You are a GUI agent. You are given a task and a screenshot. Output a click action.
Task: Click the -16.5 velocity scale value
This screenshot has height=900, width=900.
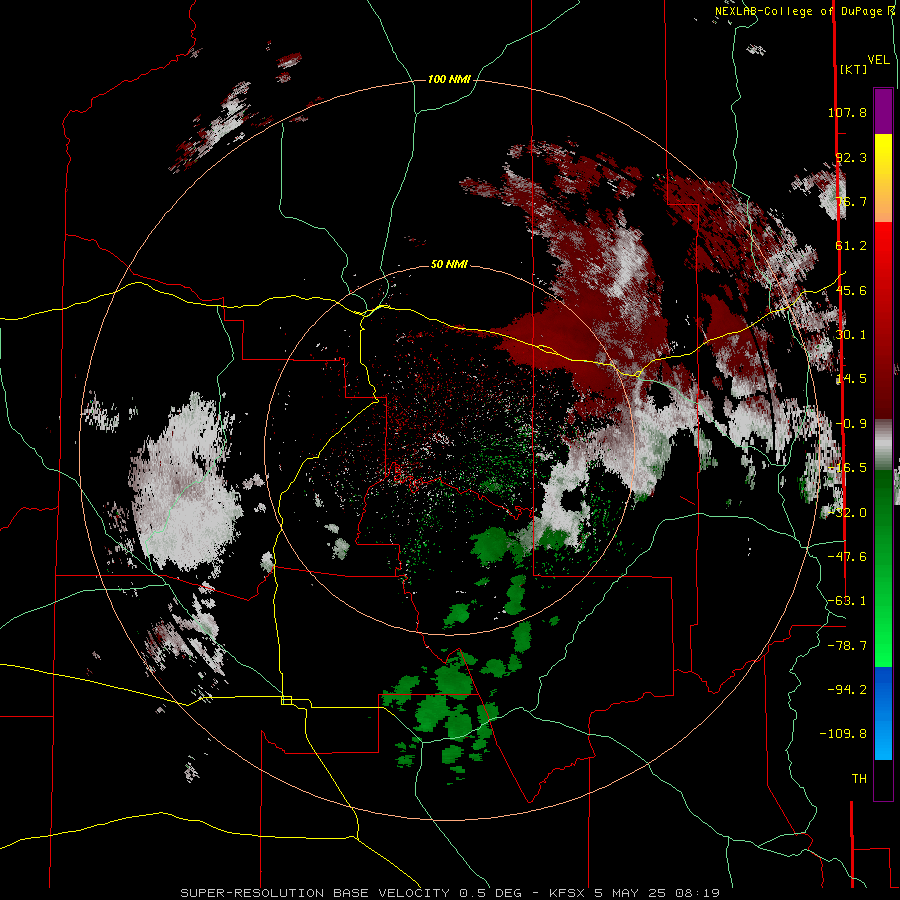(847, 468)
